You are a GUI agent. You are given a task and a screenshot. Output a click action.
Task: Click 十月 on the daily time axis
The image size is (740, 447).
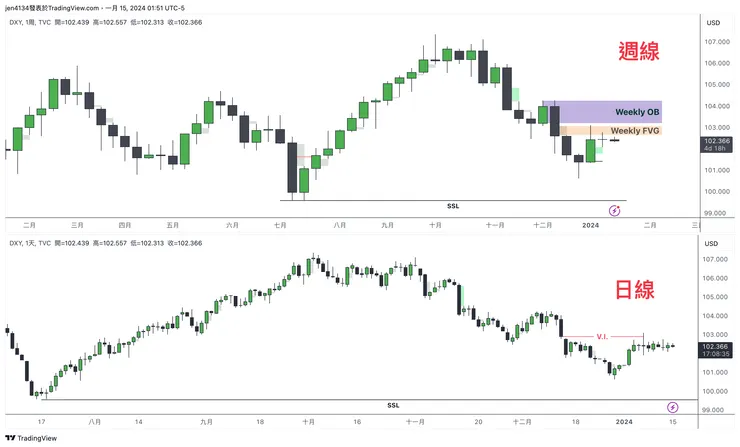point(309,422)
